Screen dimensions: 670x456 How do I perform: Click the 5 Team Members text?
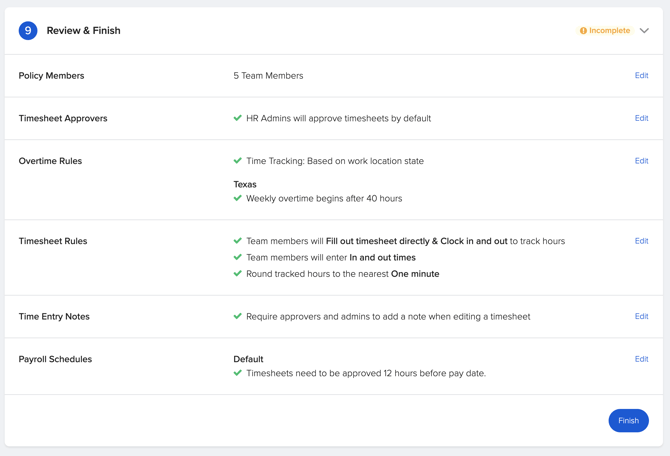click(268, 76)
